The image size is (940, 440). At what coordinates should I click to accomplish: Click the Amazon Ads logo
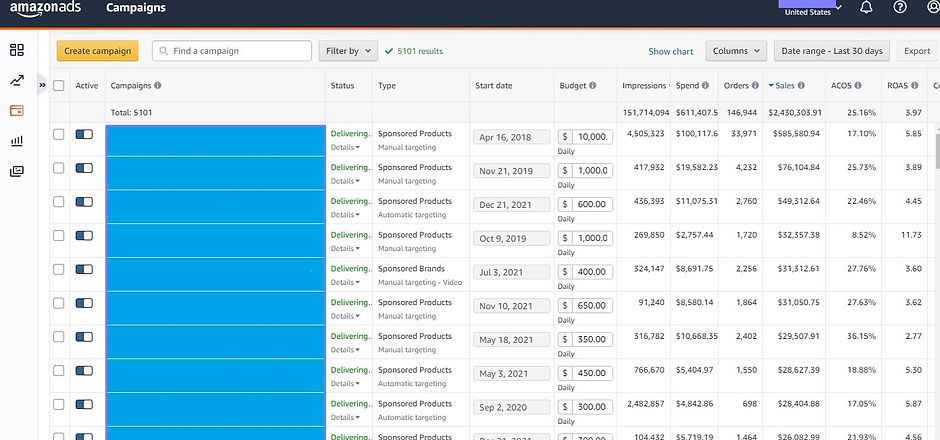(x=45, y=8)
